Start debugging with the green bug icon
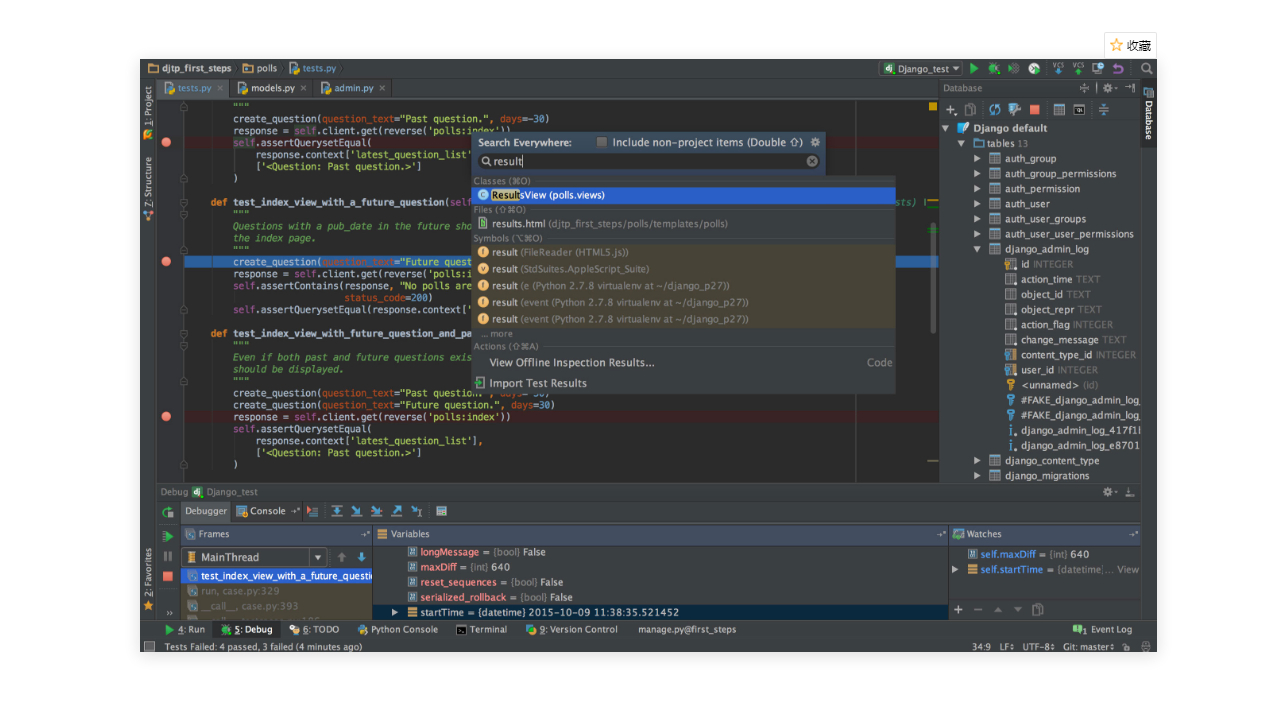Image resolution: width=1280 pixels, height=720 pixels. click(x=994, y=69)
